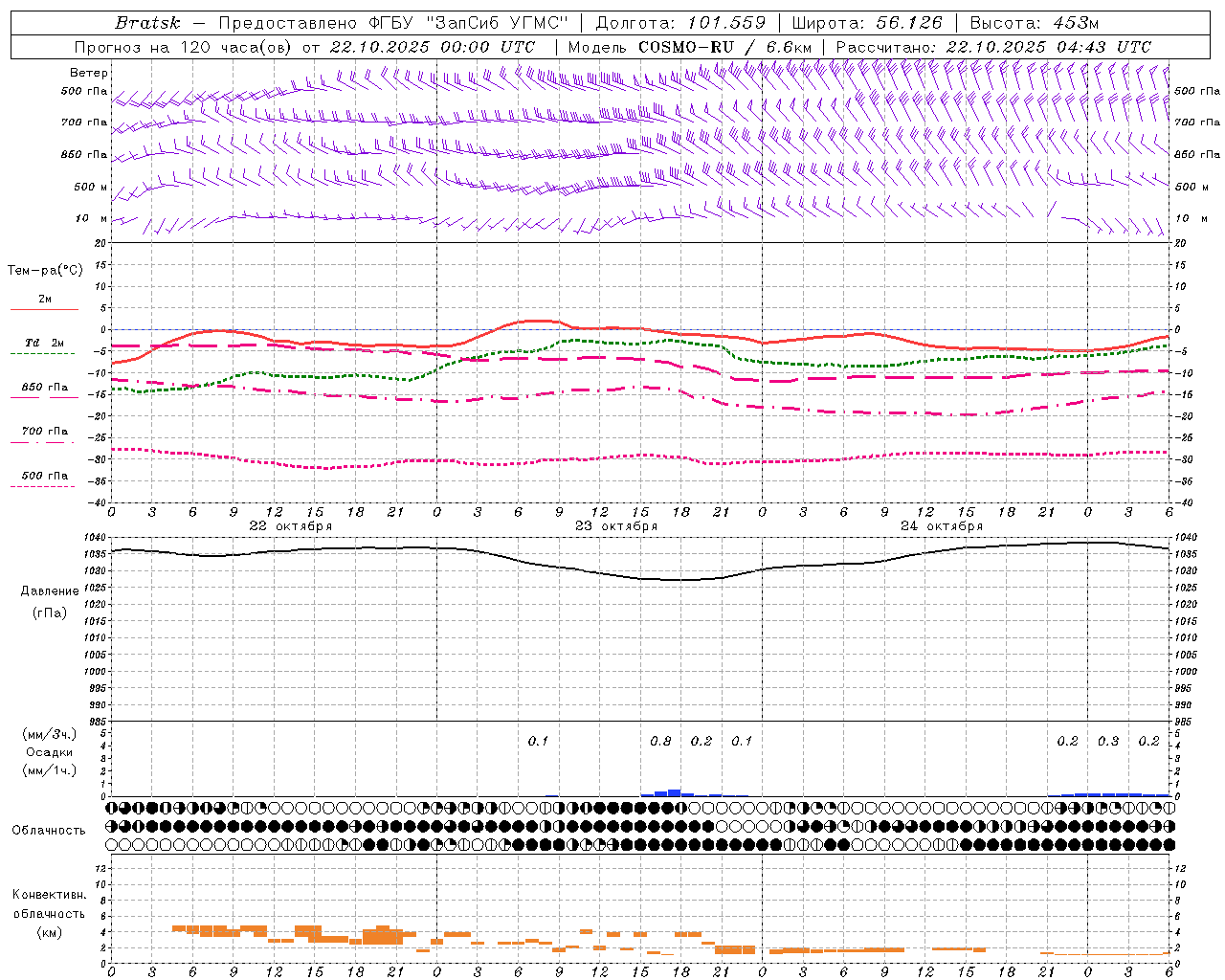Click the "(мм/1ч.)" precipitation unit label
Image resolution: width=1225 pixels, height=980 pixels.
point(49,770)
